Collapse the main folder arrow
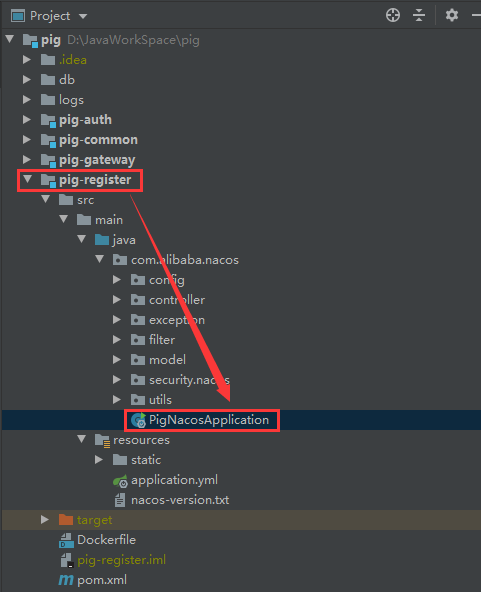 click(63, 219)
